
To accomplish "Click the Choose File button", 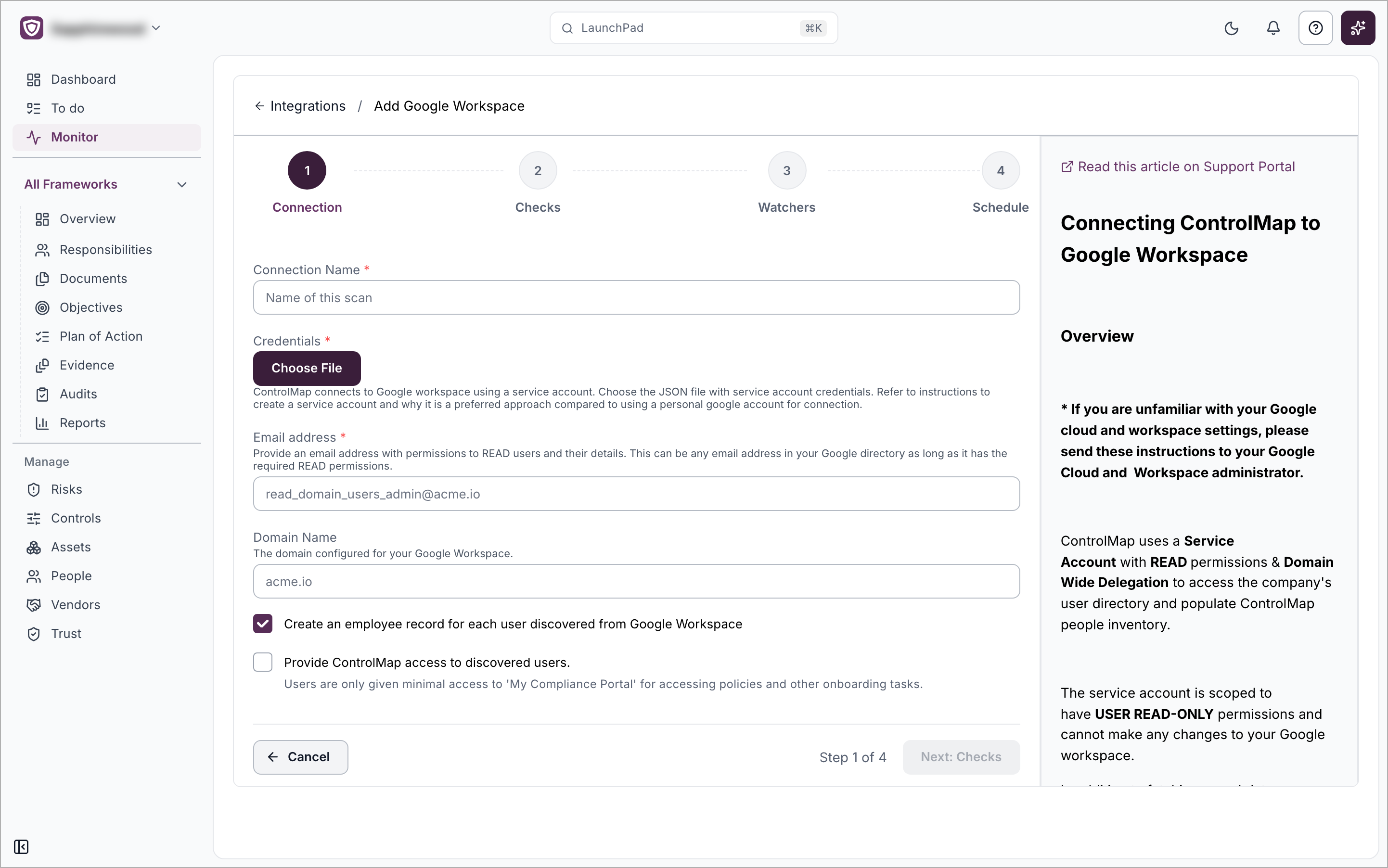I will point(307,368).
